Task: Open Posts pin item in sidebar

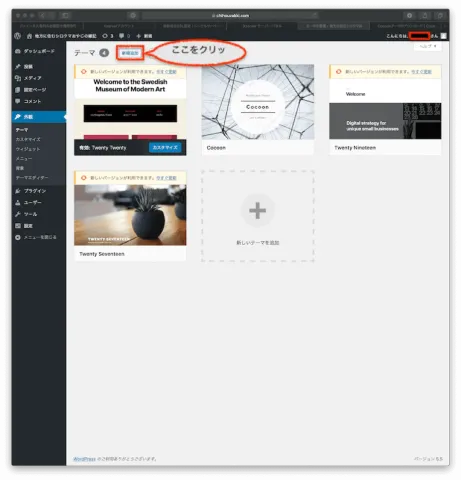Action: coord(39,67)
